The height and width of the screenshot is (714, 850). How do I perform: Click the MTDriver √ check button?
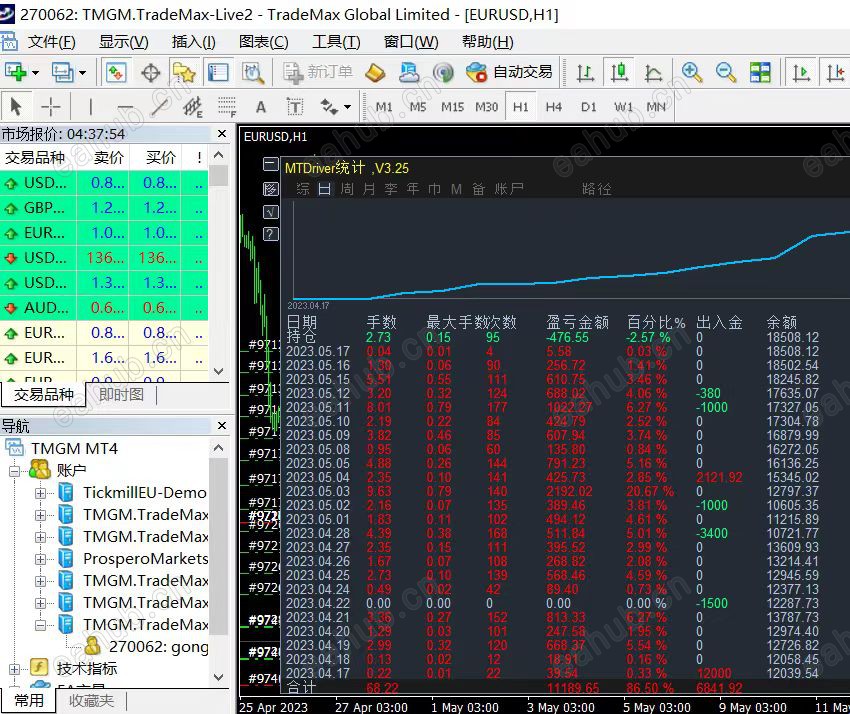click(x=271, y=211)
